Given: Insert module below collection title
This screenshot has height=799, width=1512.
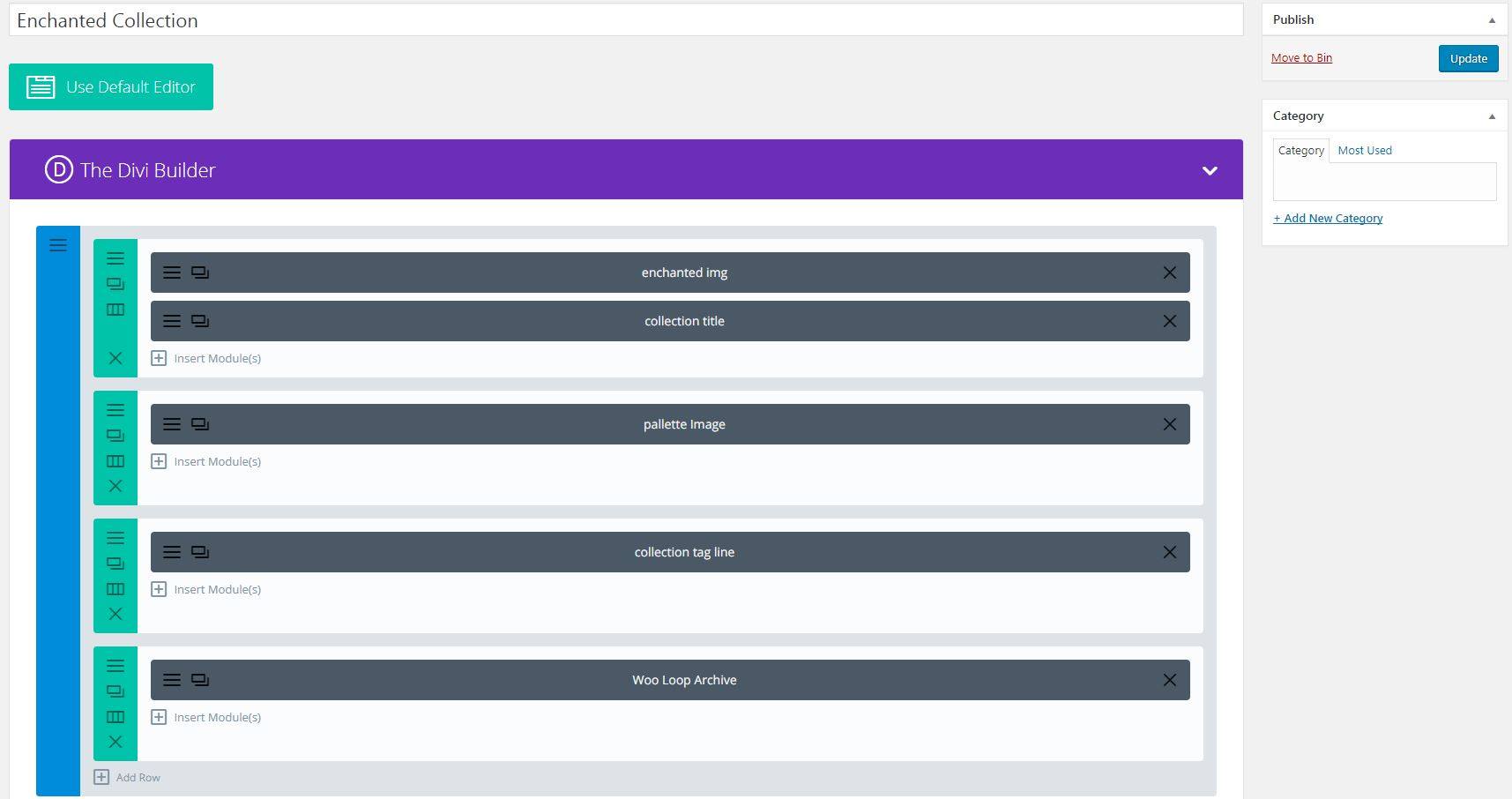Looking at the screenshot, I should (206, 358).
